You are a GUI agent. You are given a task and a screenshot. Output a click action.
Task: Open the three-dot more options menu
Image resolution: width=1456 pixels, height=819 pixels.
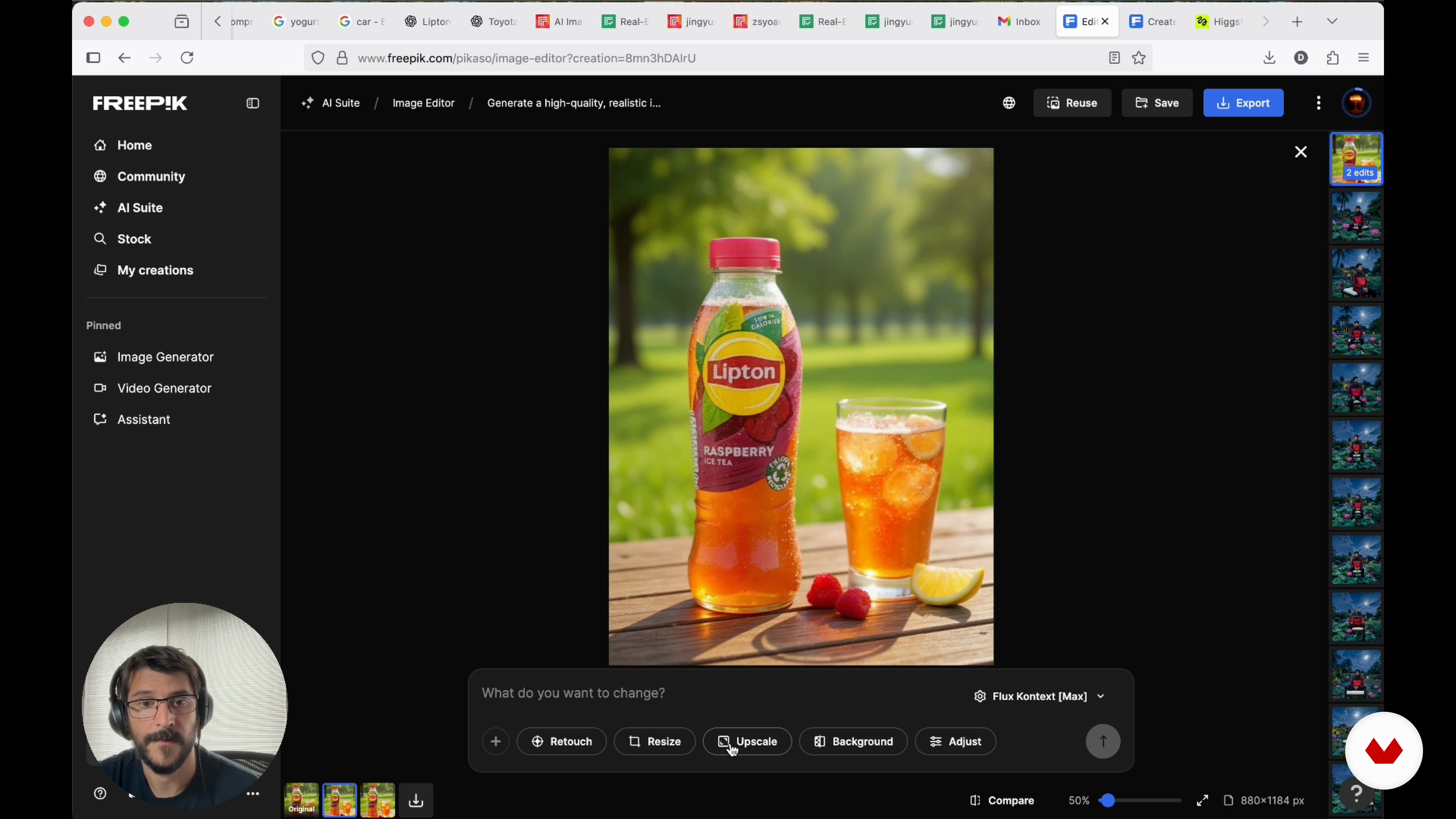[x=1318, y=103]
